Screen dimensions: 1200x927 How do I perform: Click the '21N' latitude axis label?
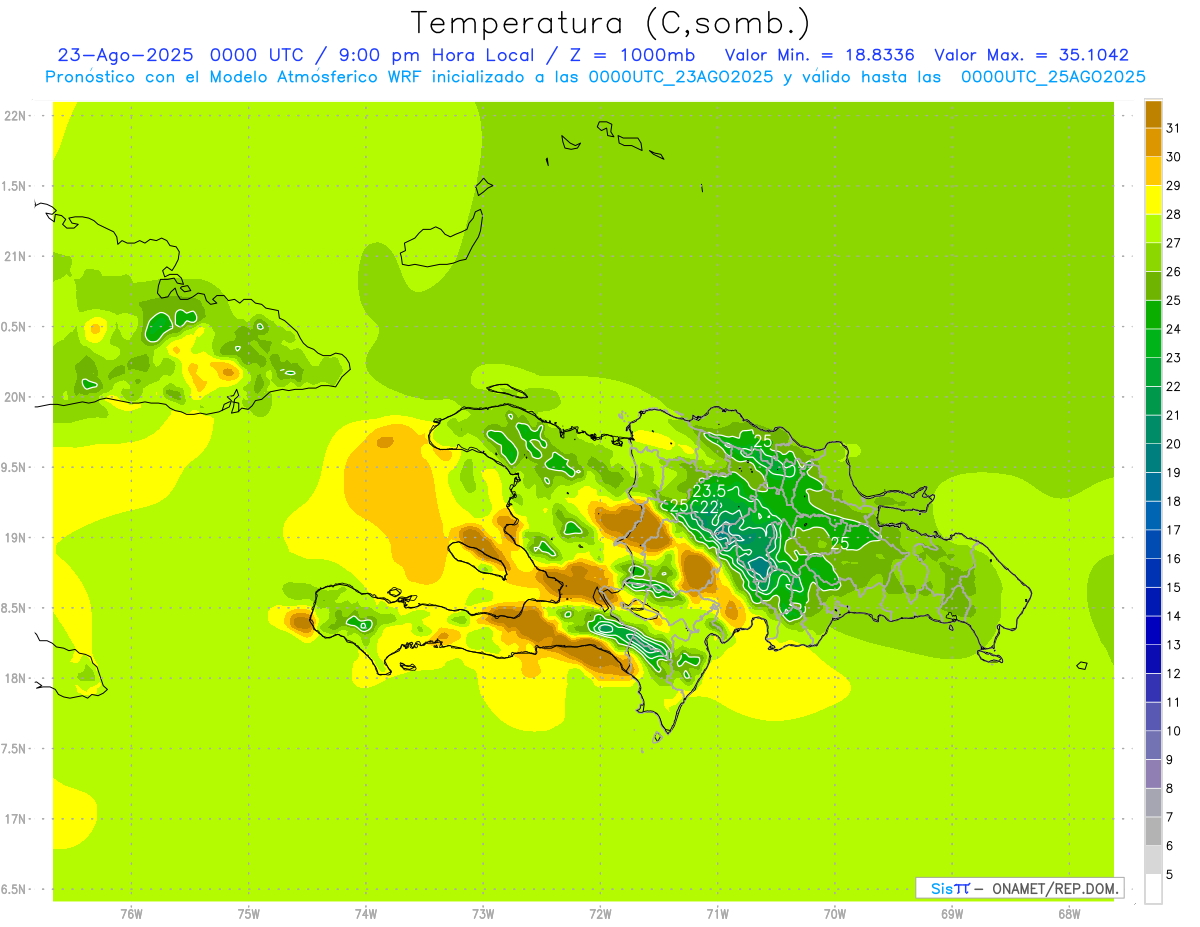15,256
